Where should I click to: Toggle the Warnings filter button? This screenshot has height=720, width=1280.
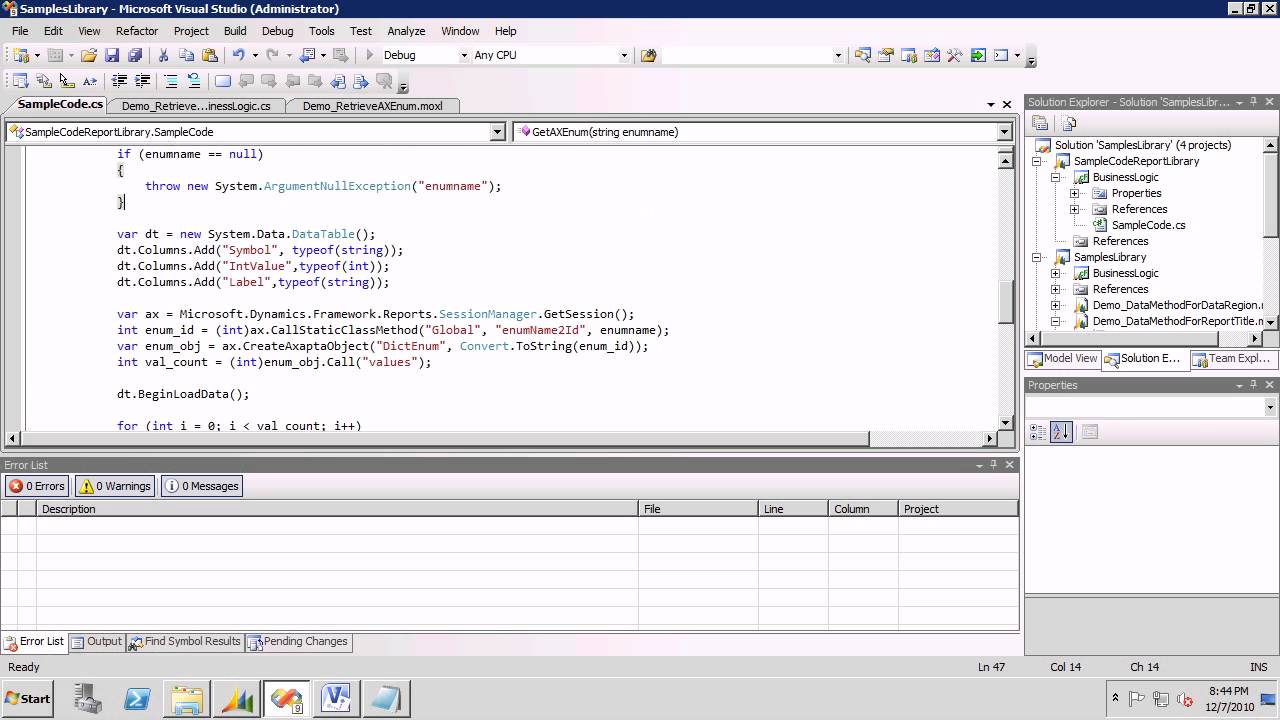[114, 486]
